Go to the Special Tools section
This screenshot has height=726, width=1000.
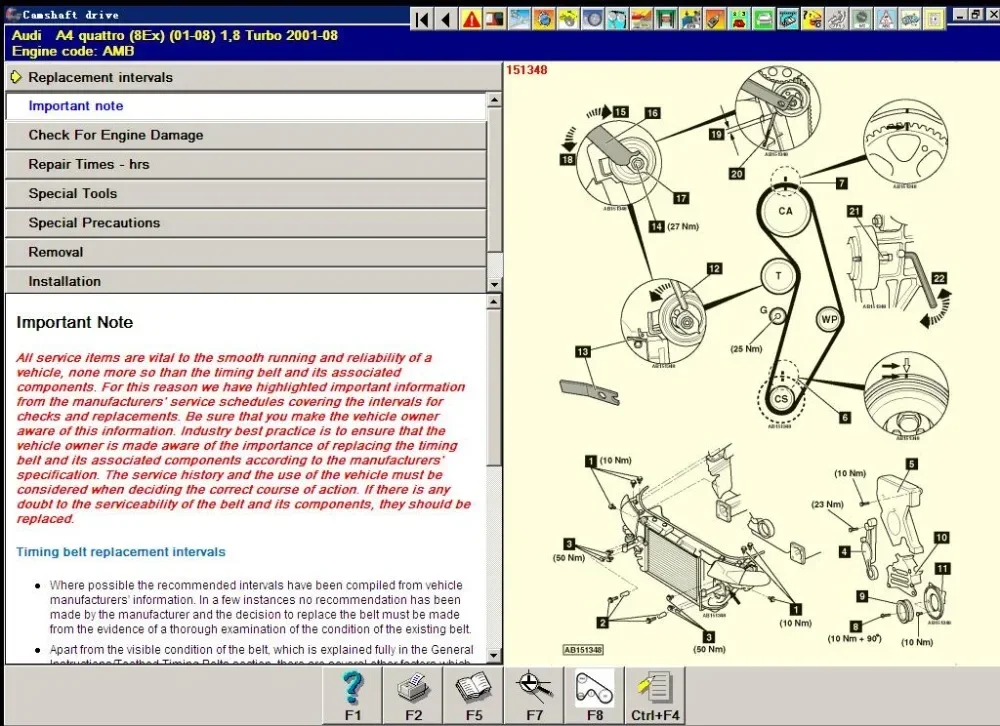pyautogui.click(x=72, y=193)
